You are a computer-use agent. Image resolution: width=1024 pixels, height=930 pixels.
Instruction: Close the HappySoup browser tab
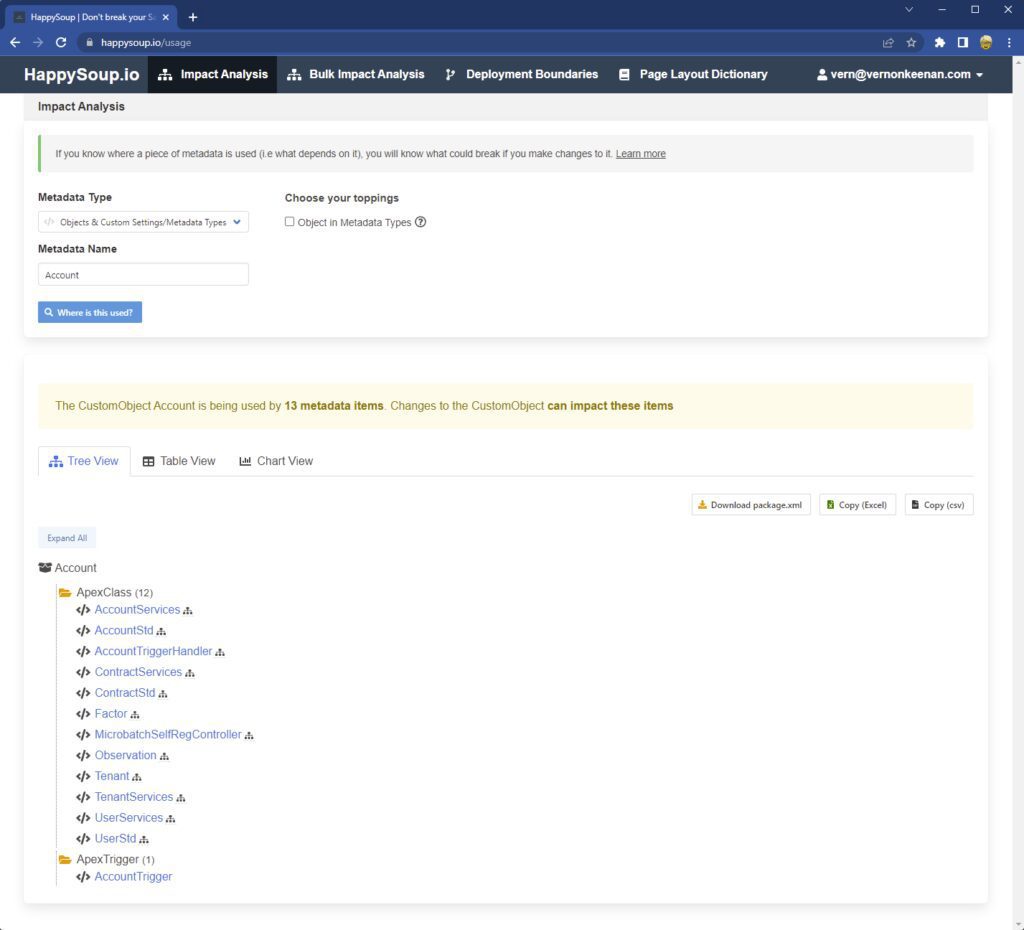[x=165, y=17]
